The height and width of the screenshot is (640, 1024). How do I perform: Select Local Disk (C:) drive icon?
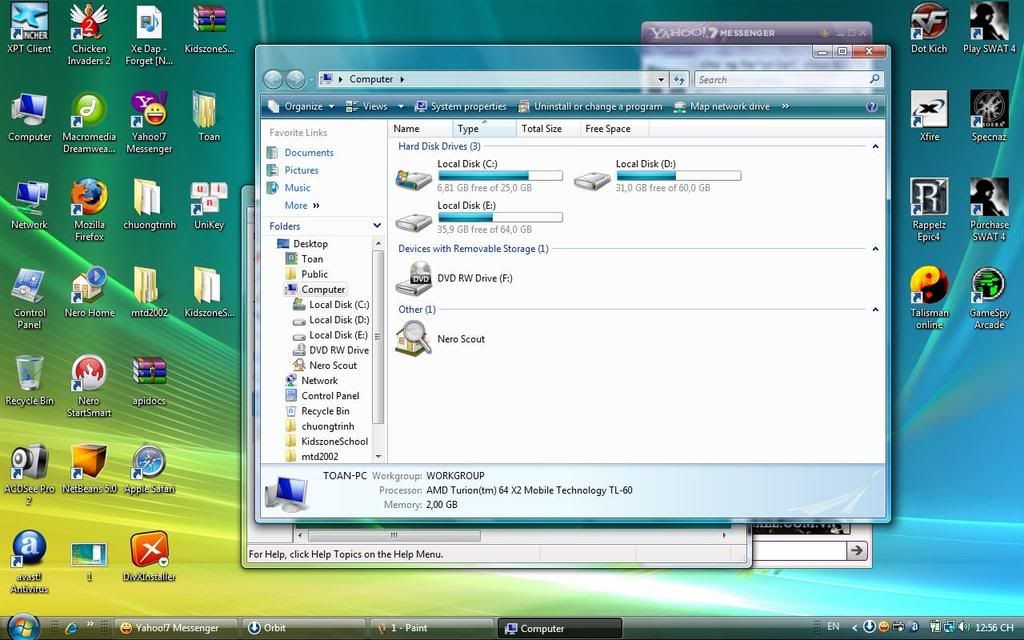pos(413,178)
